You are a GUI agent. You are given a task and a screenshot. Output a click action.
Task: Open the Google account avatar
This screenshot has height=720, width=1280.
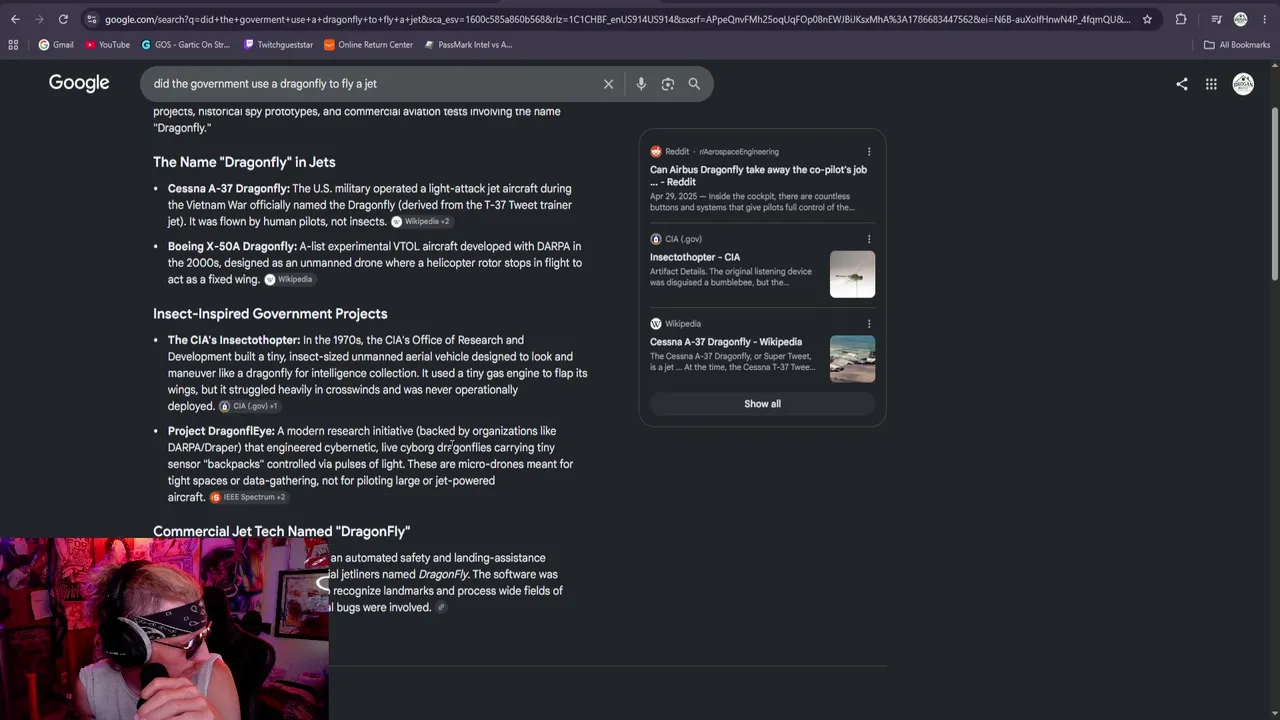coord(1243,84)
